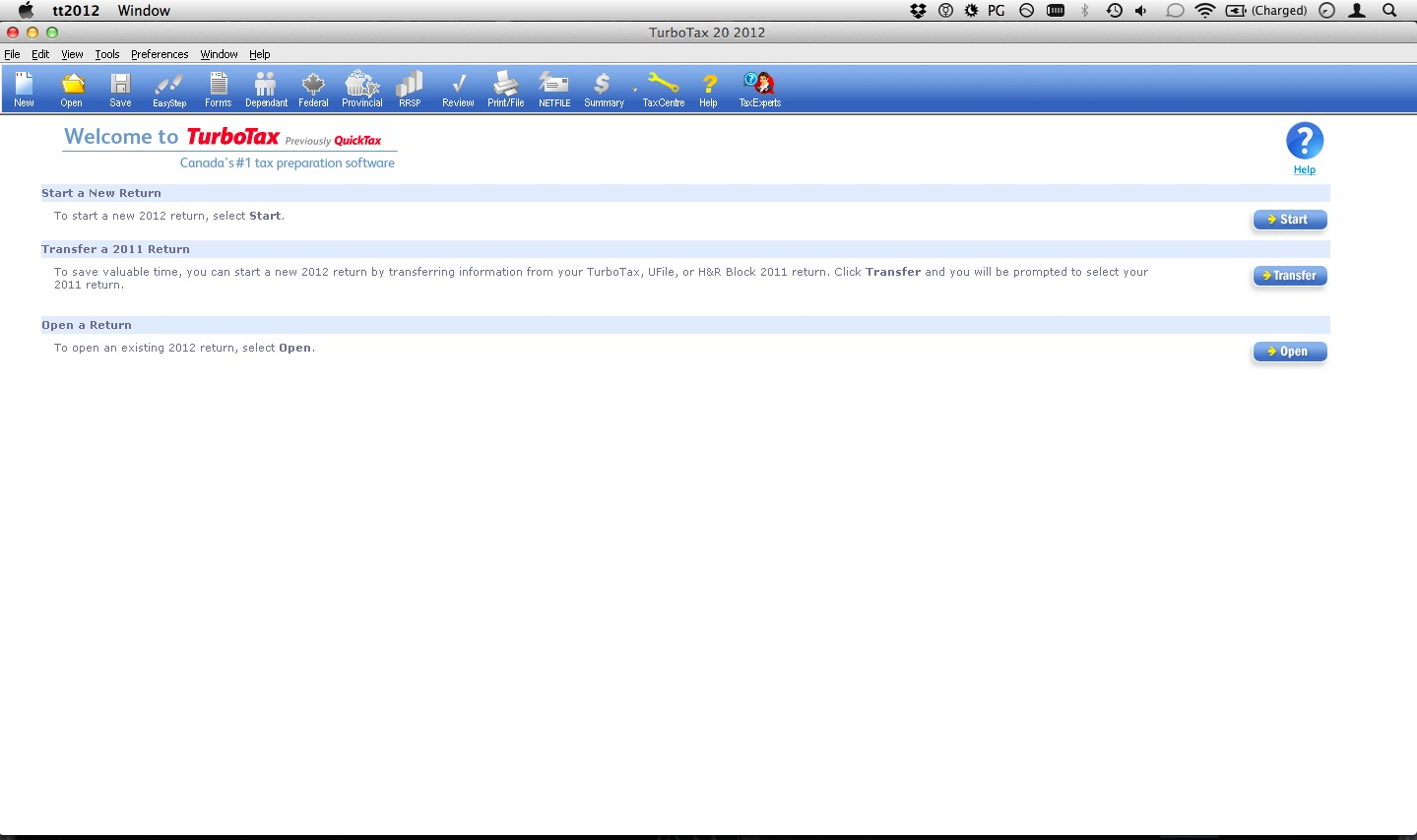
Task: Open the NETFILE icon
Action: 554,89
